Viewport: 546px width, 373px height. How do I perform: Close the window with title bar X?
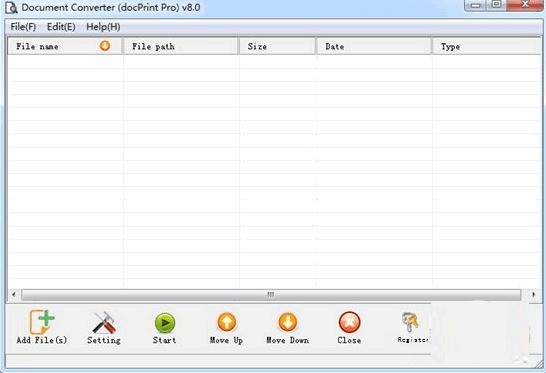(x=525, y=5)
